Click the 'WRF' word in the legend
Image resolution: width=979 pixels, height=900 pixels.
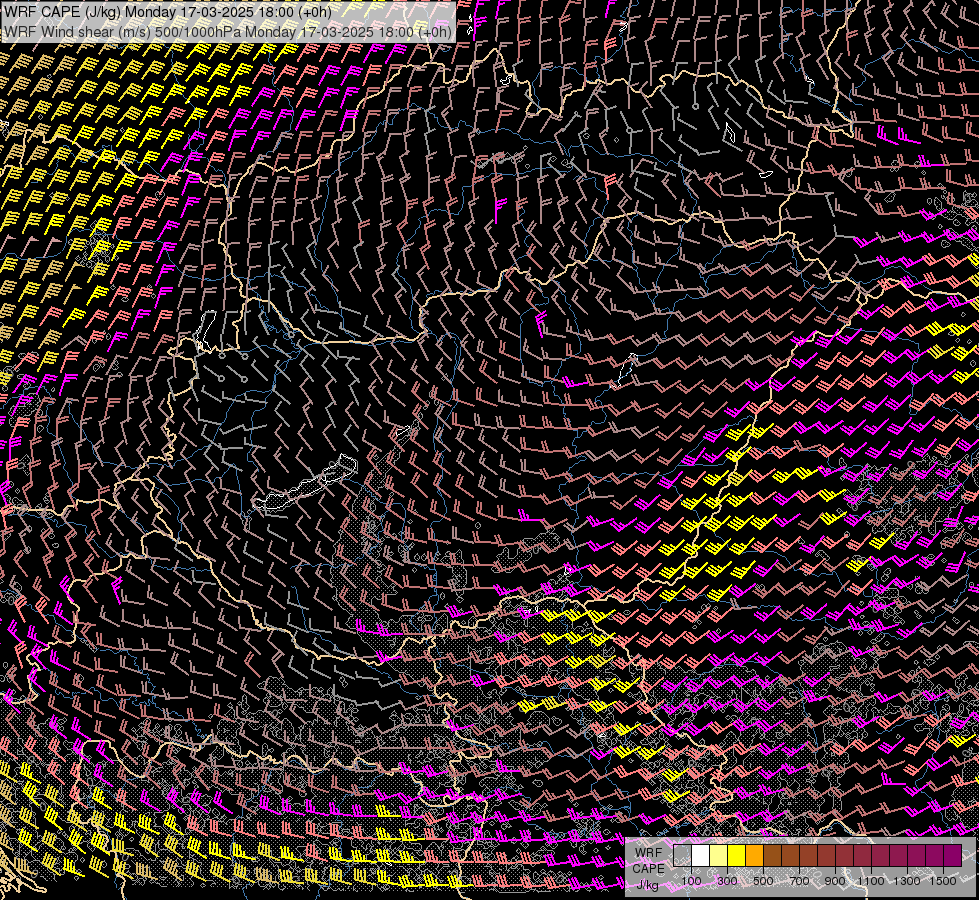pyautogui.click(x=648, y=853)
